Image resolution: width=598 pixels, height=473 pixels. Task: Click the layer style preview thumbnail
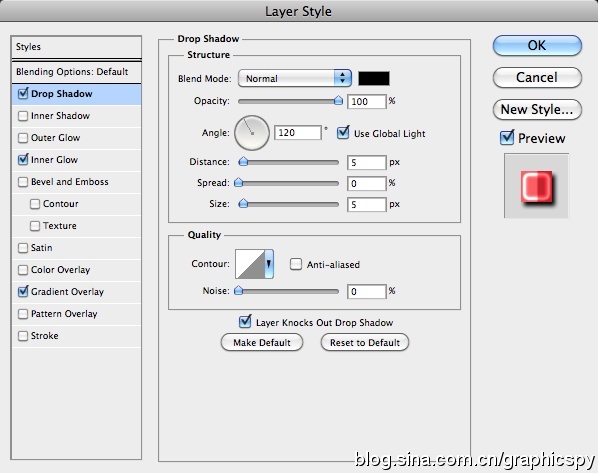point(536,186)
